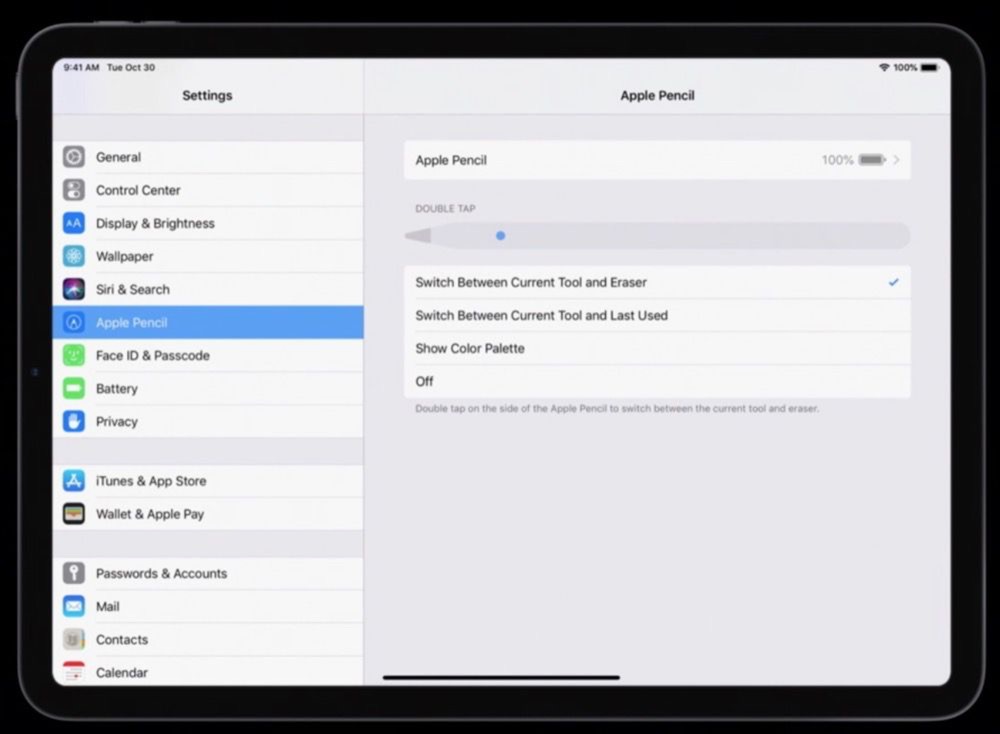Tap the Display & Brightness AA icon
Screen dimensions: 1000x734
[x=73, y=223]
